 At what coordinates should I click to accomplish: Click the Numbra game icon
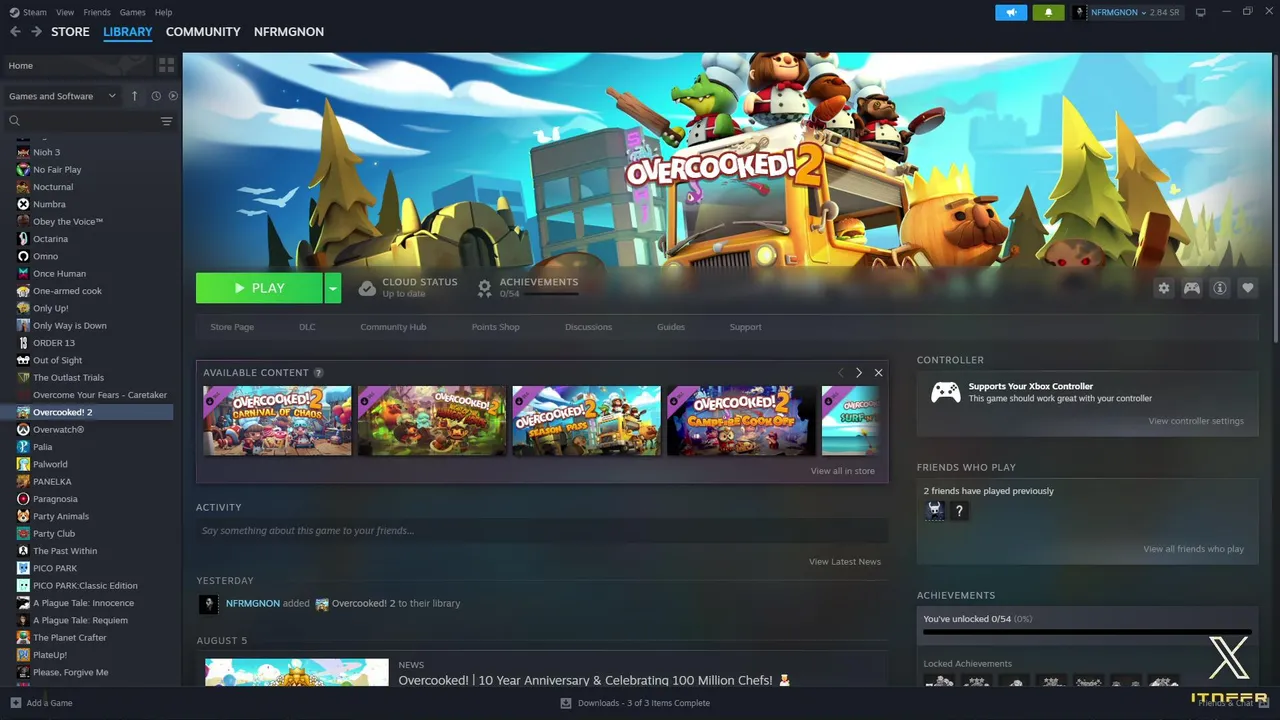pyautogui.click(x=23, y=204)
